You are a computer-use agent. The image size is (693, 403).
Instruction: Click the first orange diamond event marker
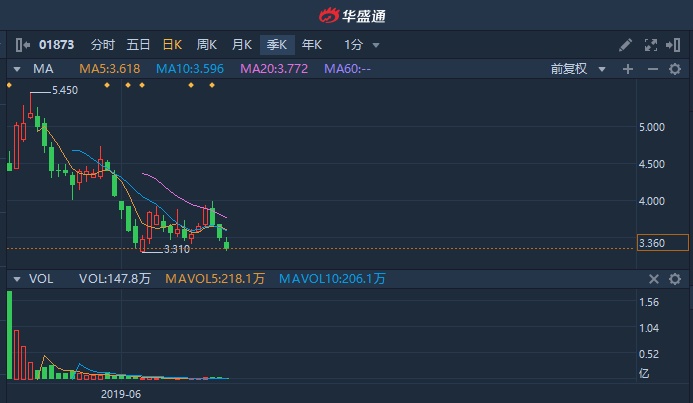[9, 85]
